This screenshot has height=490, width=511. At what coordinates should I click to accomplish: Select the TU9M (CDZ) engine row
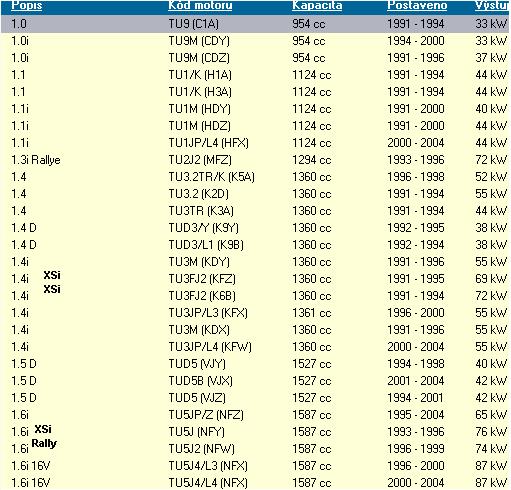[255, 58]
